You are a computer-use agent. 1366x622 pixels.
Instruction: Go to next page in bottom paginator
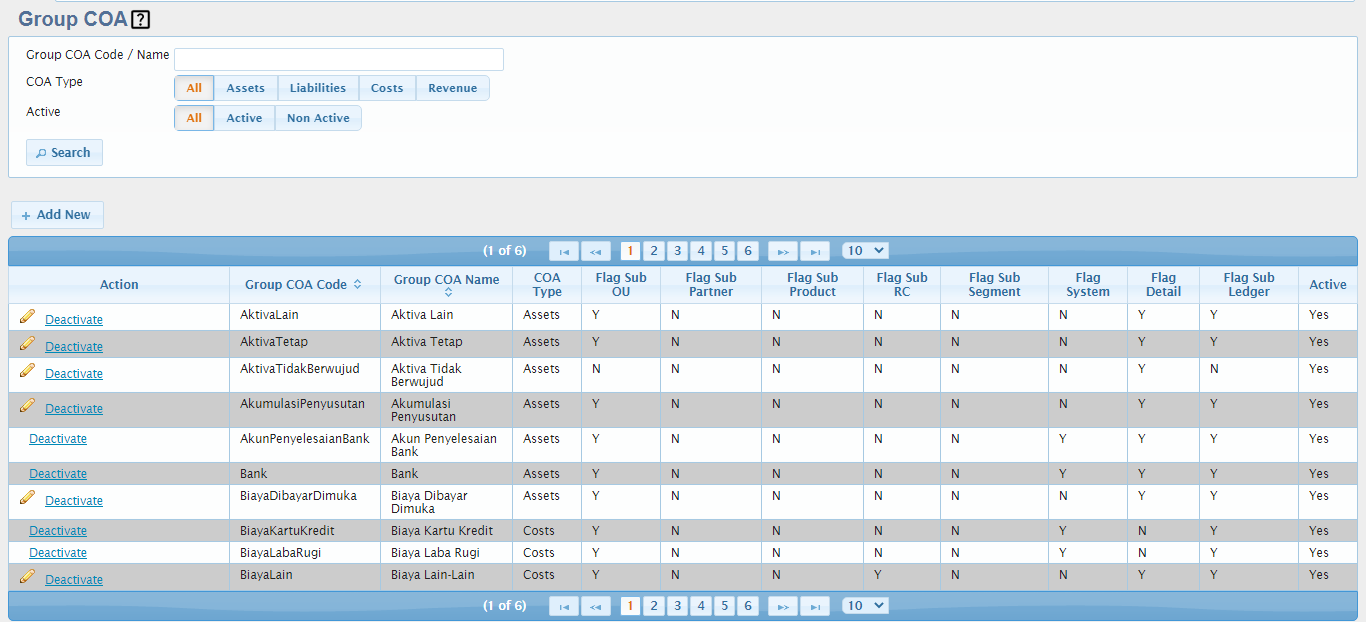point(783,606)
